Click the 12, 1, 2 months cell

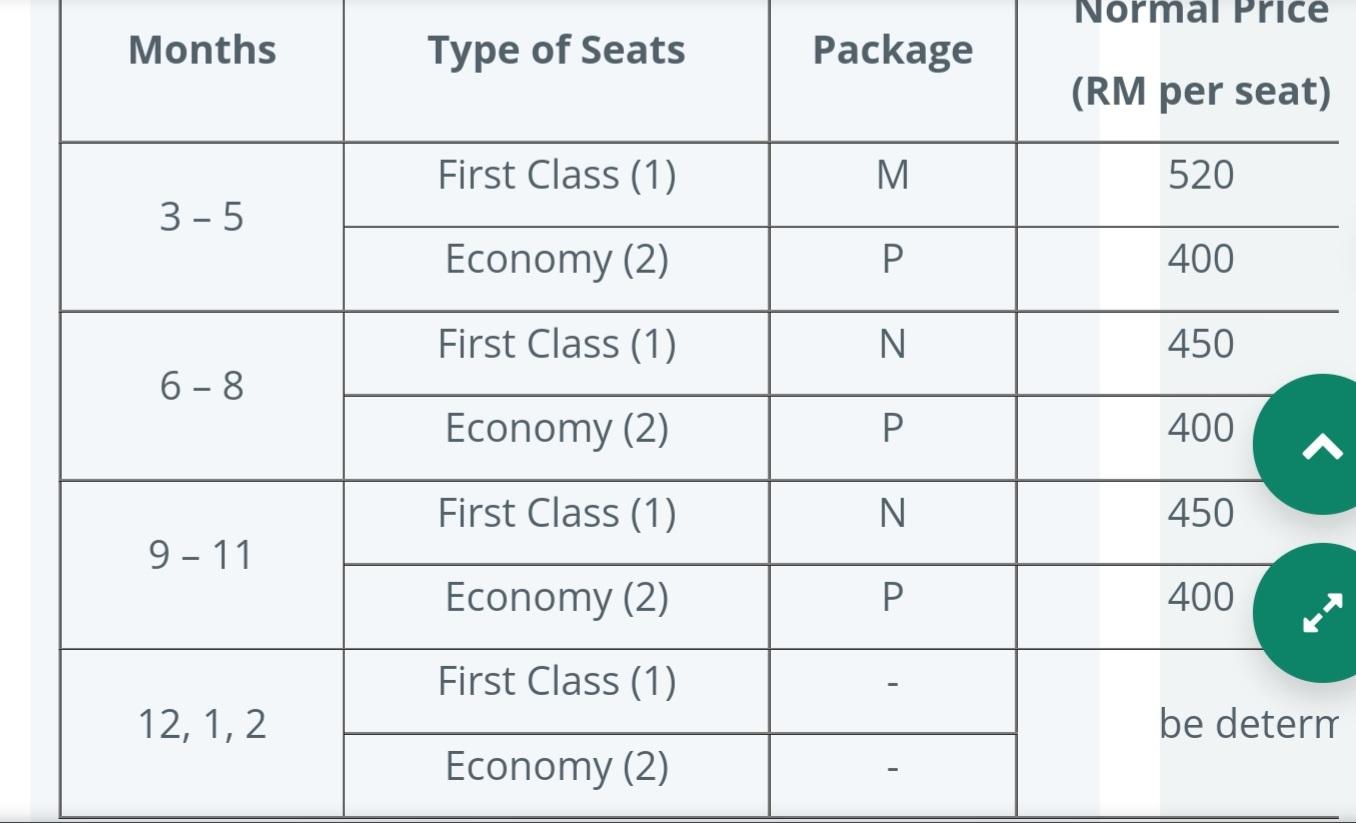coord(202,724)
